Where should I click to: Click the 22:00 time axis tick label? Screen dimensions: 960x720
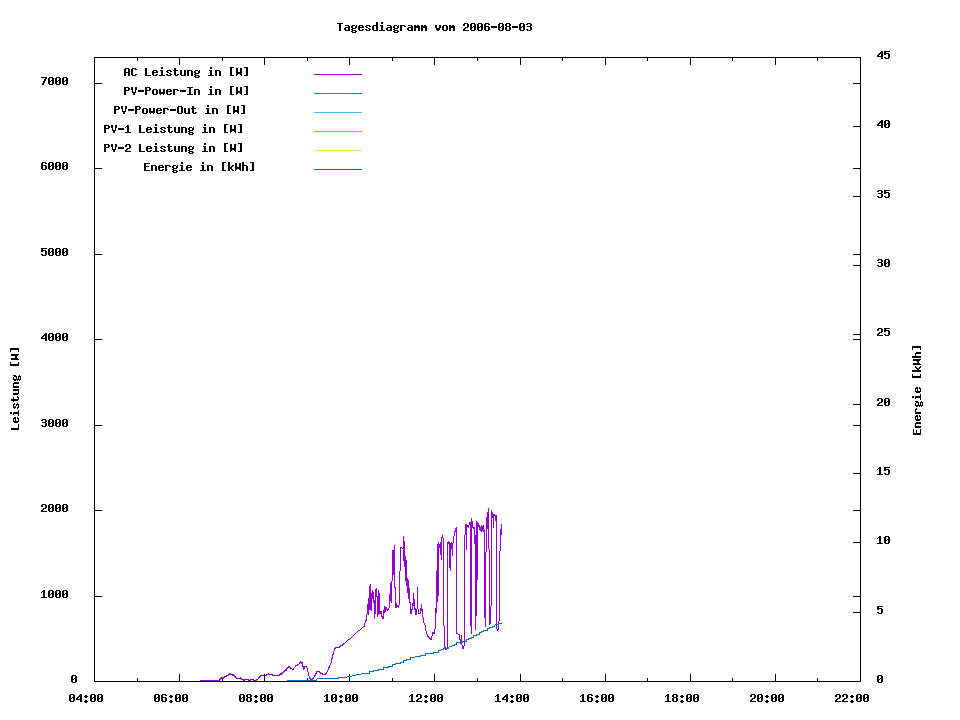pos(852,699)
